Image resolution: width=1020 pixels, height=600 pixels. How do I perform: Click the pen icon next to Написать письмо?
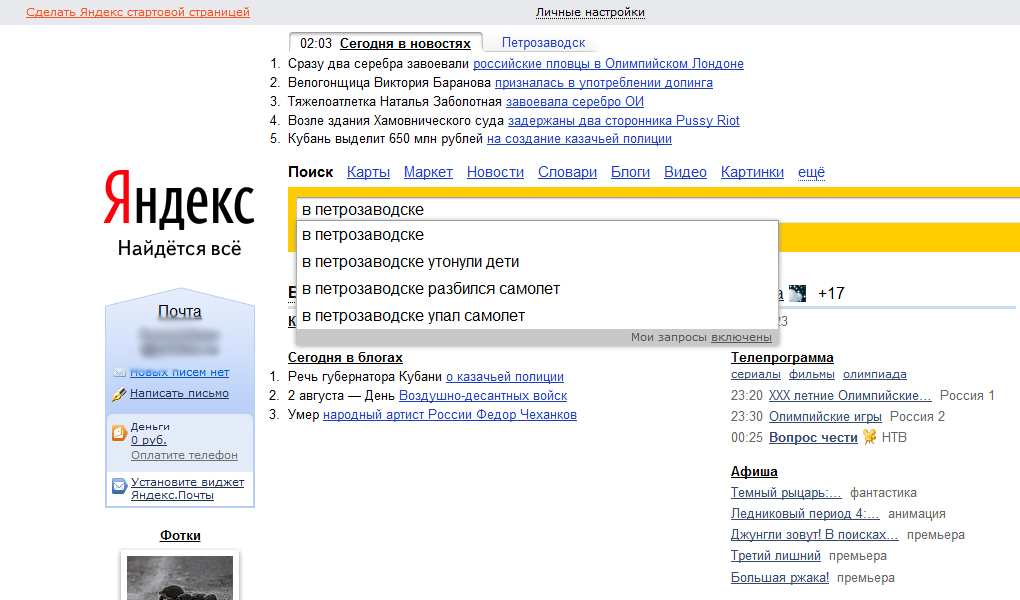point(119,394)
